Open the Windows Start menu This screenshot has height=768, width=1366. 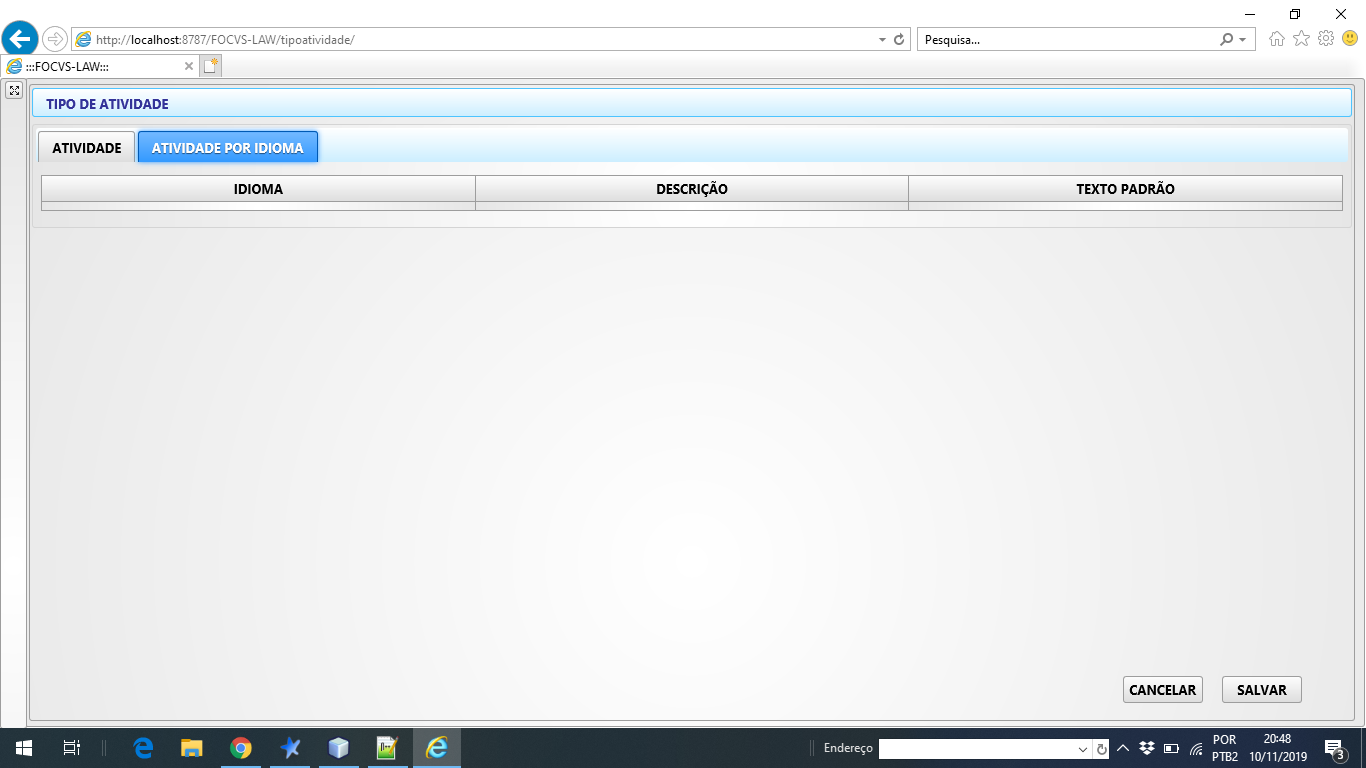point(24,748)
